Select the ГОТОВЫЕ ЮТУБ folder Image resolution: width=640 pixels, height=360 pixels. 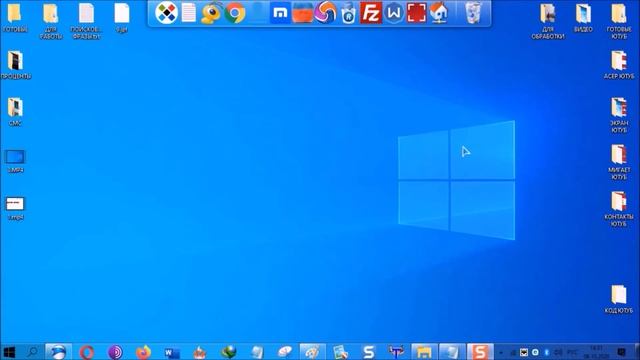(619, 20)
